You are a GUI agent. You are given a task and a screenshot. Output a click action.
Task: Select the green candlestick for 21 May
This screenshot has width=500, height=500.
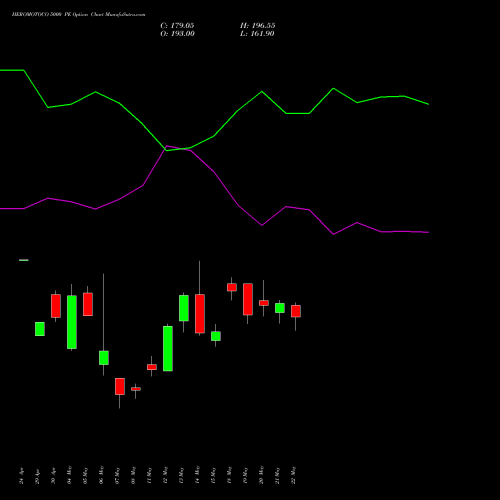(x=280, y=308)
